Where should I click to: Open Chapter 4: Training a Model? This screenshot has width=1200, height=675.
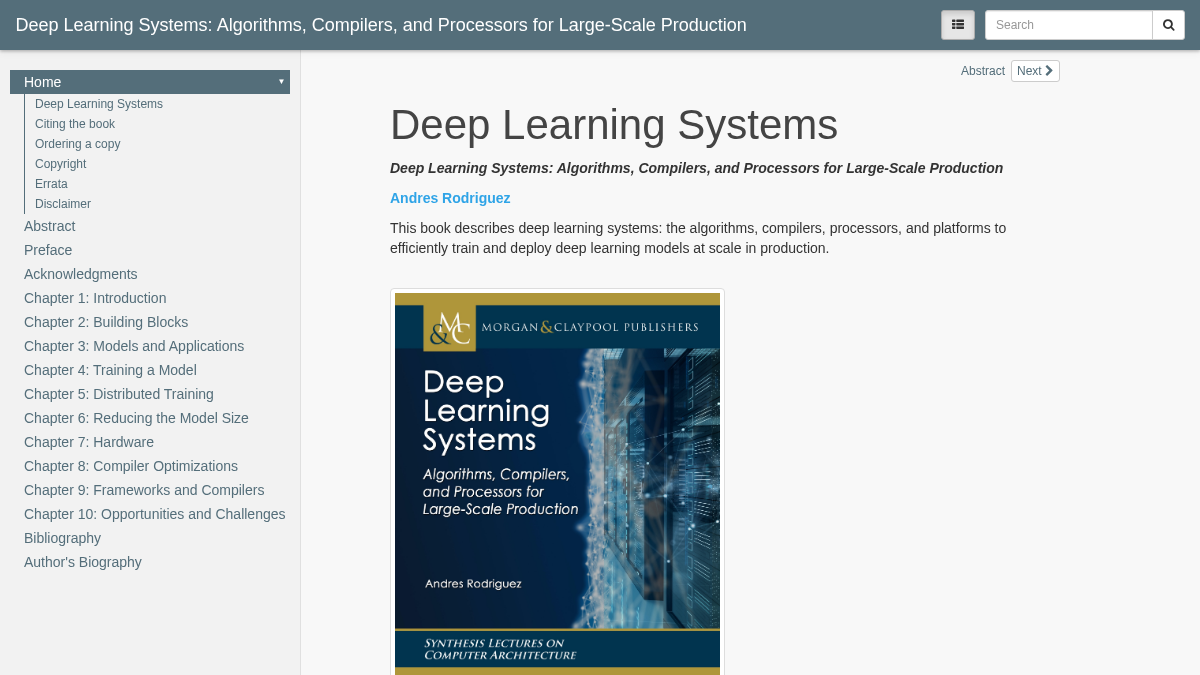110,370
